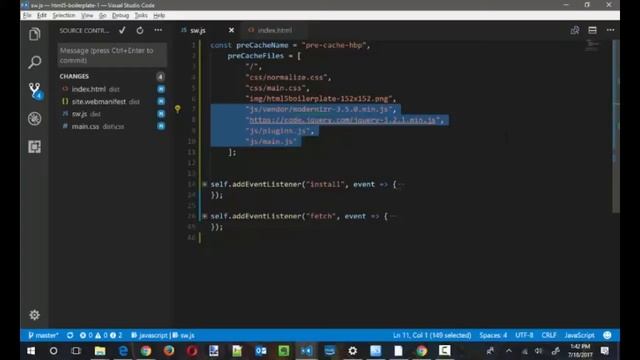Screen dimensions: 640x360
Task: Launch Firefox from the taskbar
Action: (169, 351)
